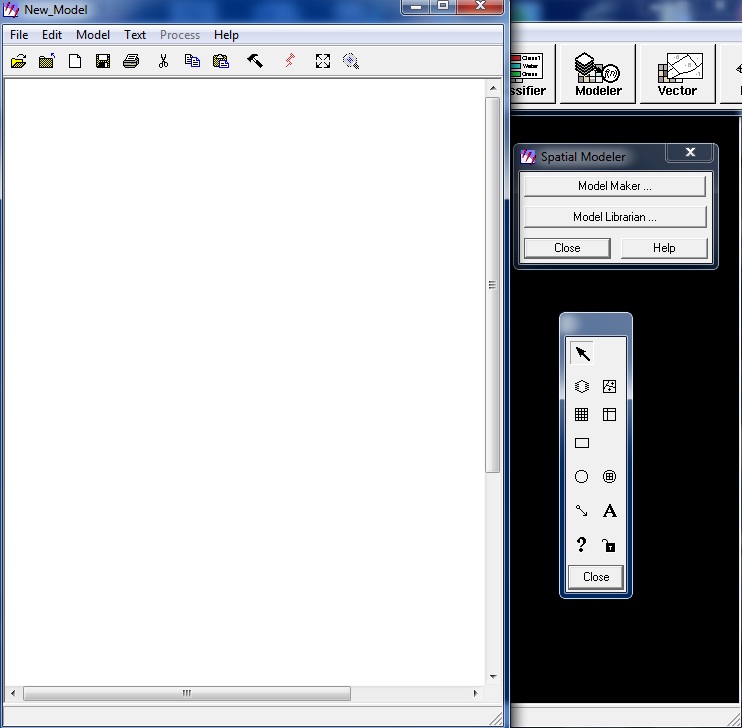
Task: Paste using the clipboard icon
Action: coord(221,61)
